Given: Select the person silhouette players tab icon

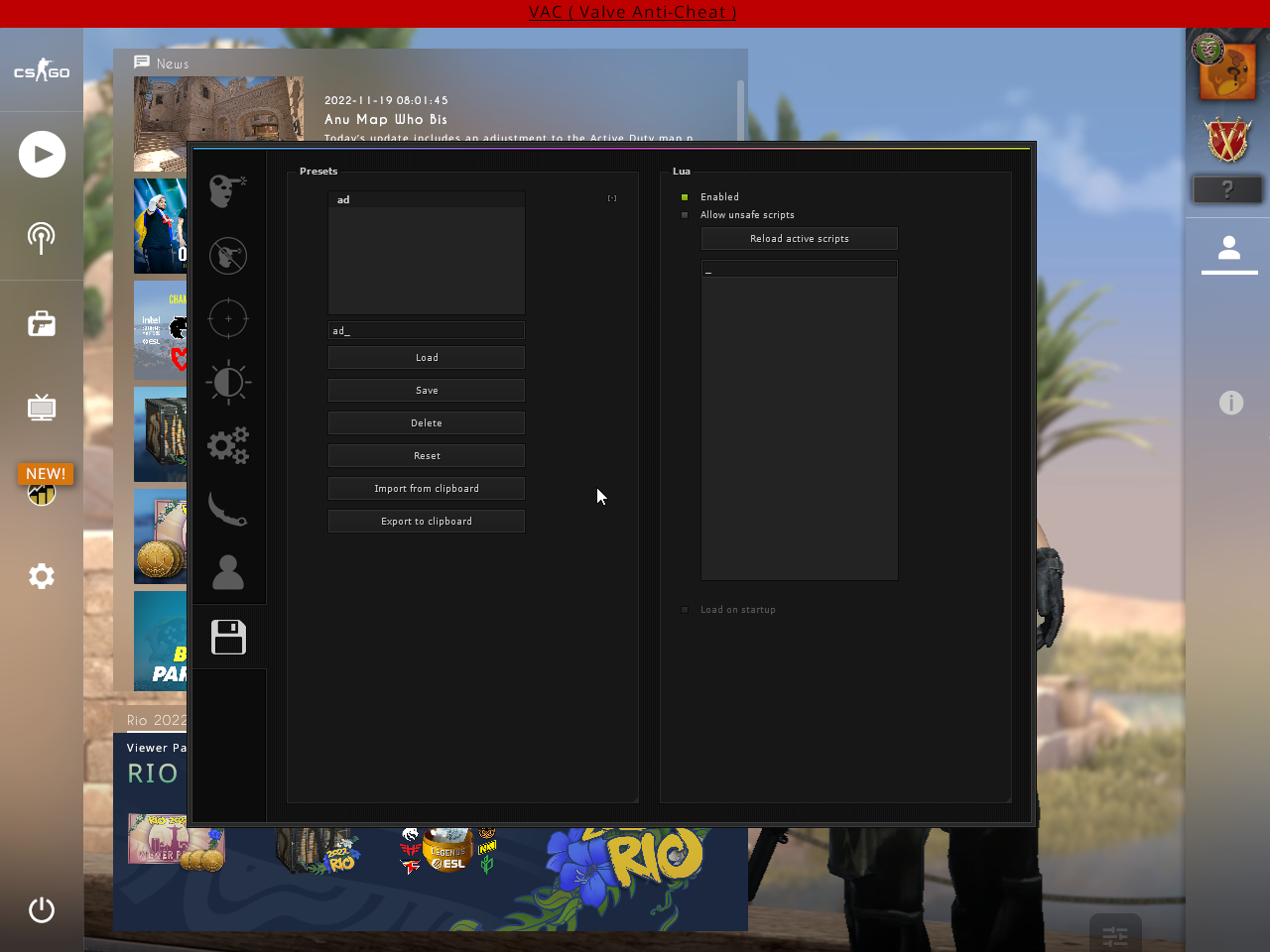Looking at the screenshot, I should 228,572.
